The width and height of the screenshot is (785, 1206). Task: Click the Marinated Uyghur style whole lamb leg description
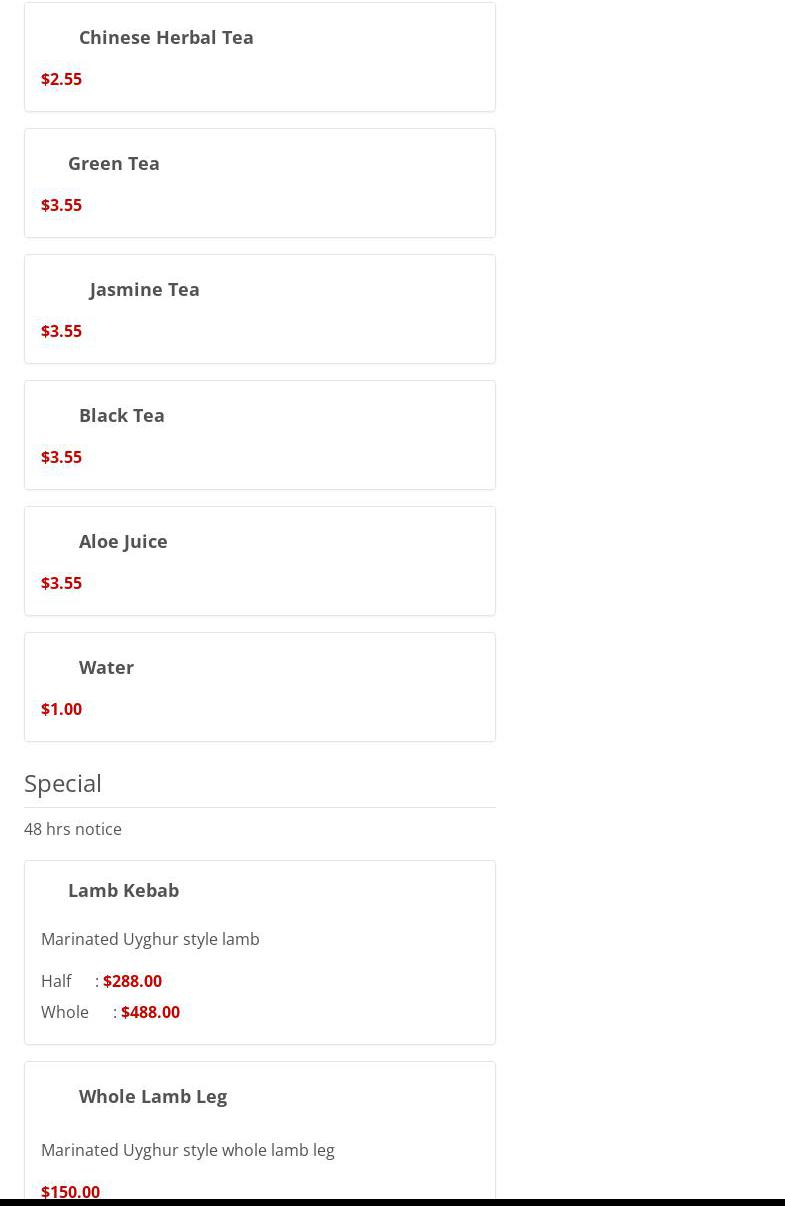187,1150
